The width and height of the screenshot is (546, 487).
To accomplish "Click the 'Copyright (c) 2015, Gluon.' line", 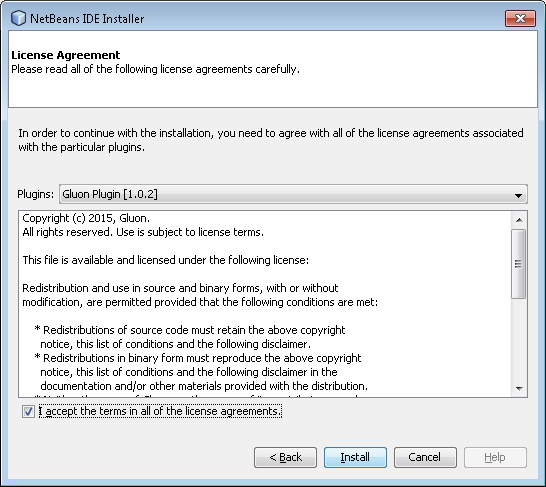I will click(86, 218).
